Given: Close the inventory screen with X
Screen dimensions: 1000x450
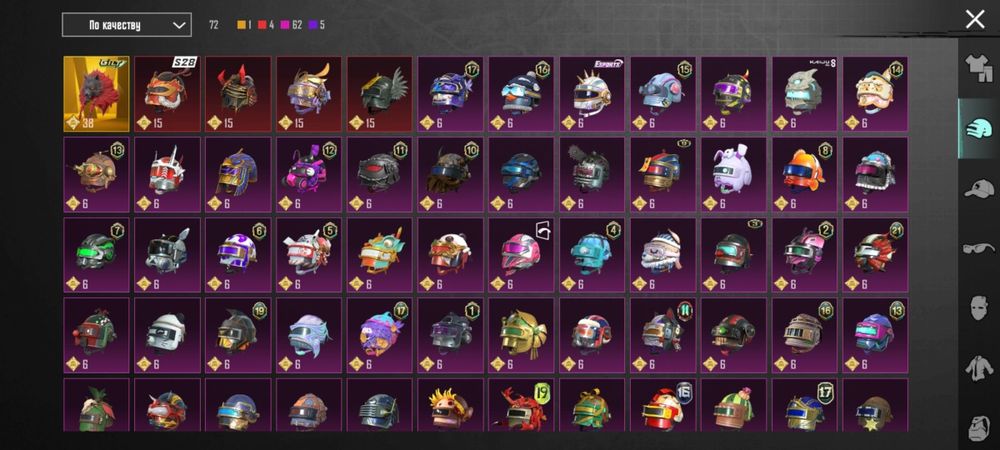Looking at the screenshot, I should click(x=975, y=19).
